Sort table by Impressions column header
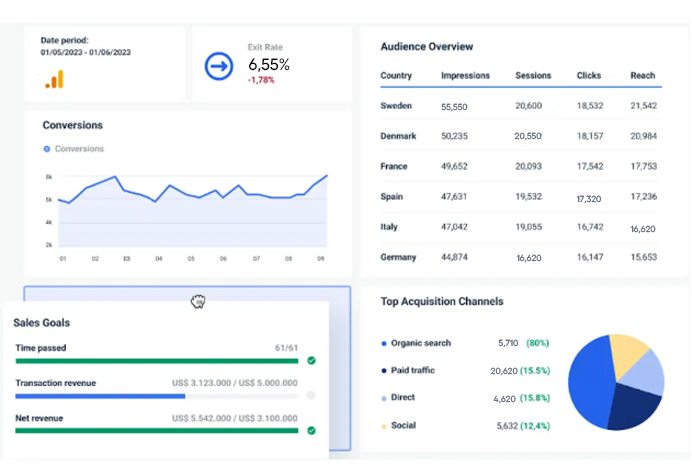Screen dimensions: 692x470 [x=463, y=76]
